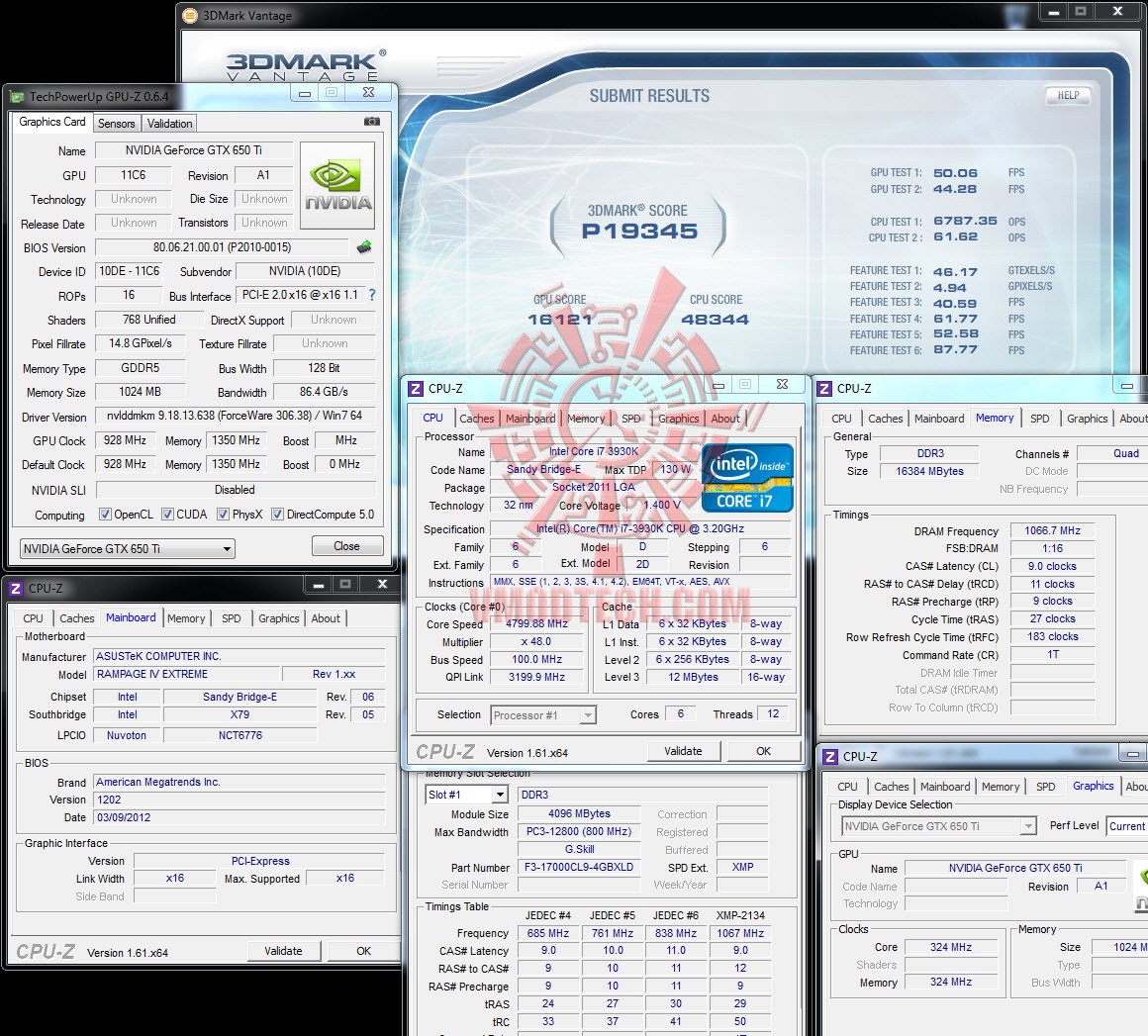Open the Caches tab in CPU-Z Mainboard window

coord(77,618)
